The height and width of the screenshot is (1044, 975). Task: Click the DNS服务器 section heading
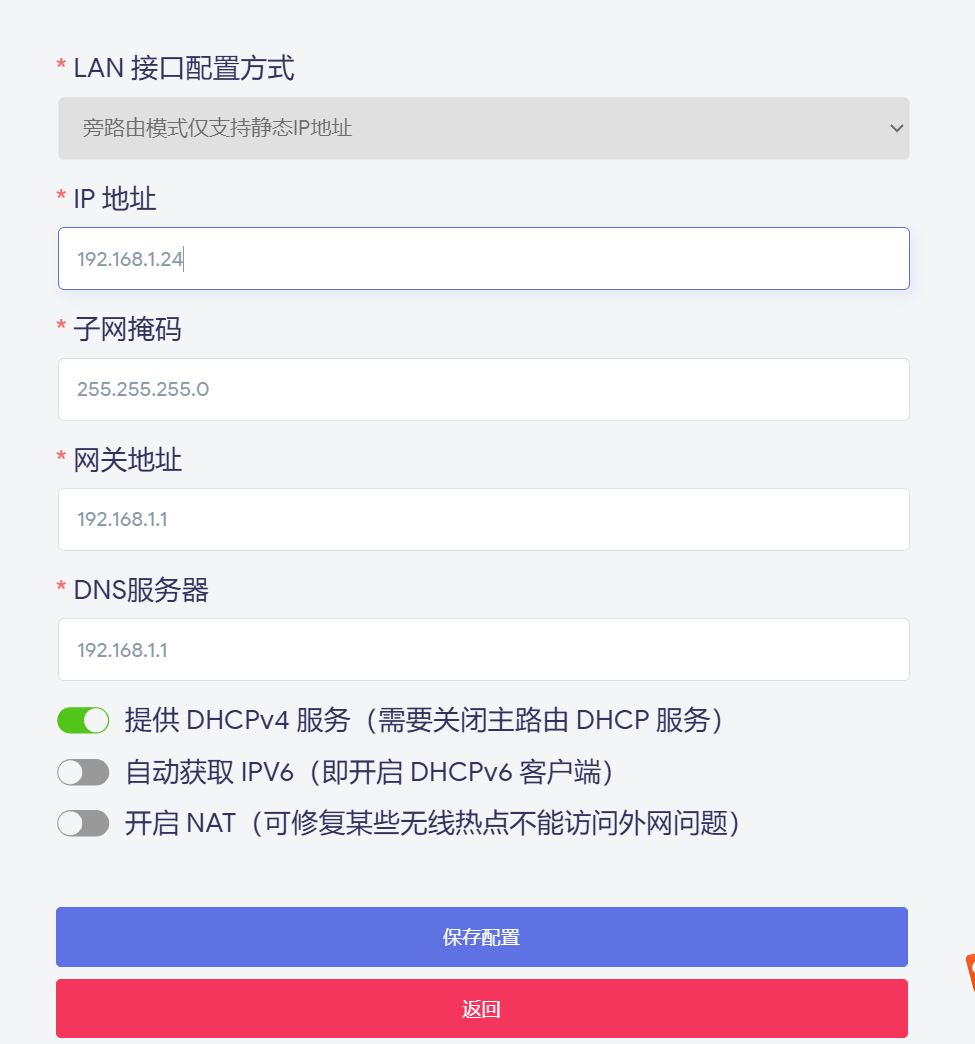(x=140, y=590)
